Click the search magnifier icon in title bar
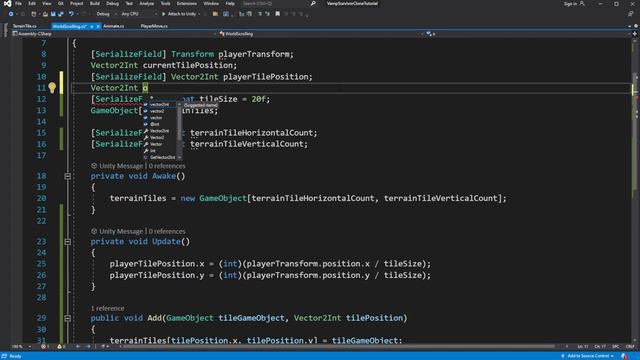This screenshot has height=360, width=640. coord(313,4)
